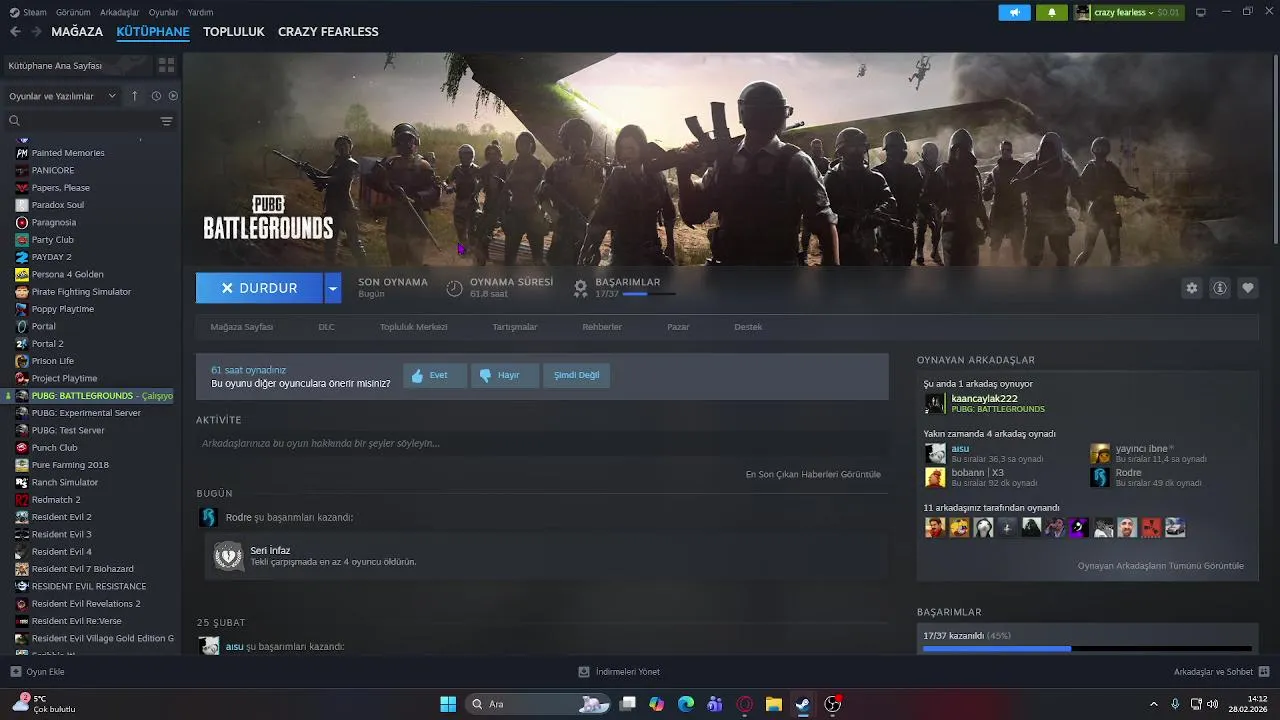Open File Explorer from the taskbar

point(773,704)
